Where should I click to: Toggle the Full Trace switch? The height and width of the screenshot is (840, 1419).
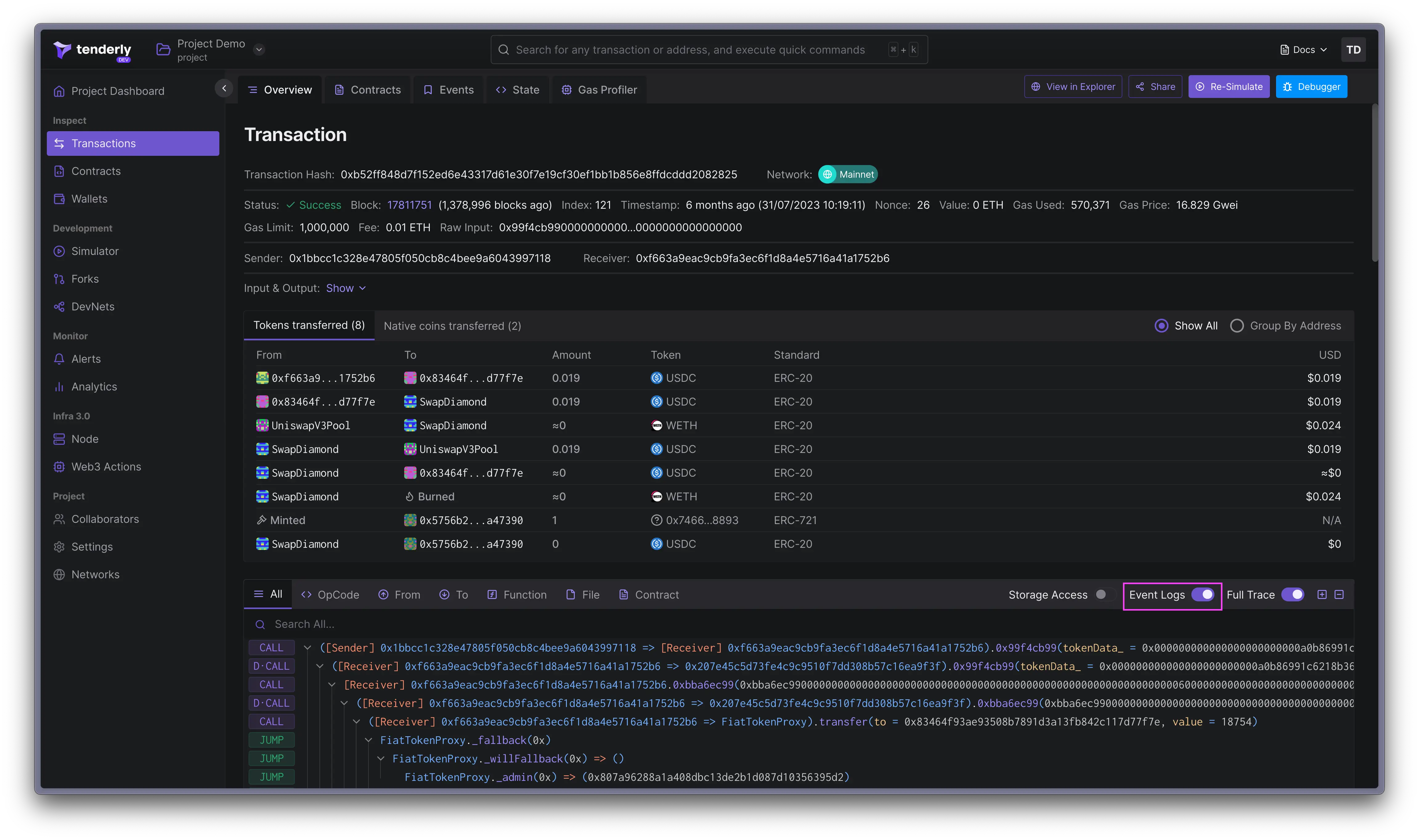(x=1293, y=594)
